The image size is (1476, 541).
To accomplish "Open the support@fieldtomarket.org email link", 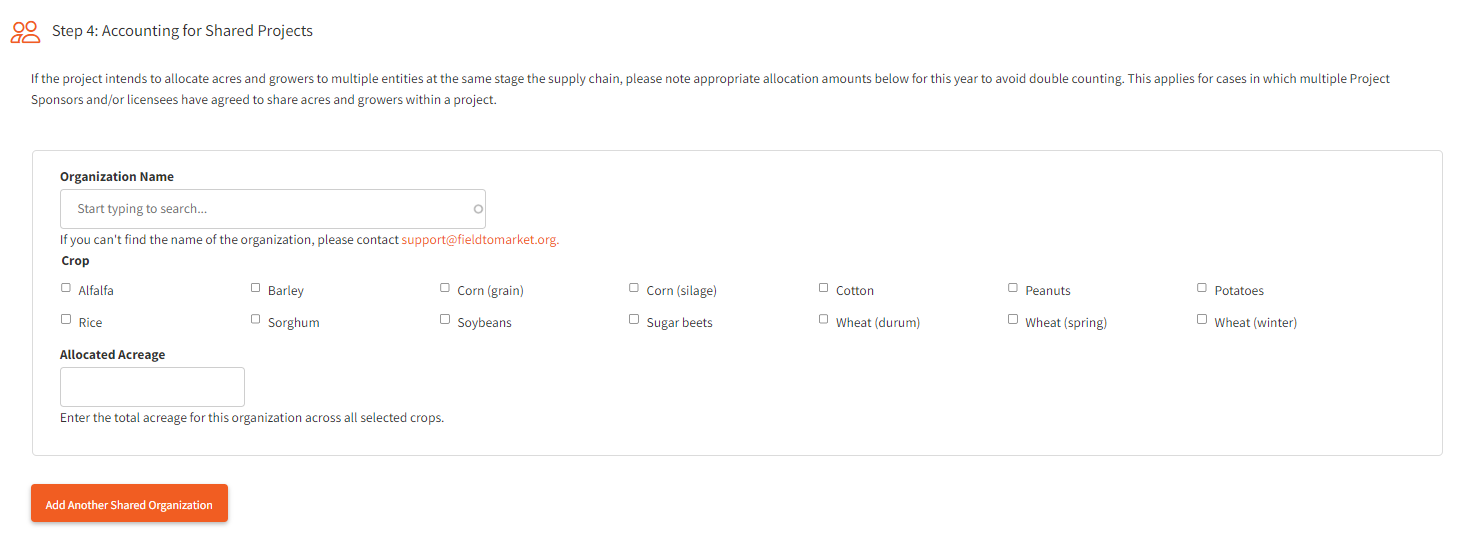I will click(480, 240).
